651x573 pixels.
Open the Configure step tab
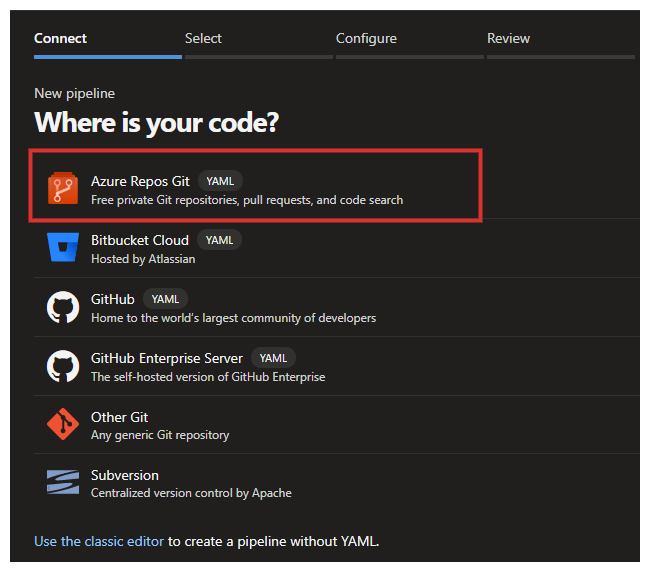(410, 43)
